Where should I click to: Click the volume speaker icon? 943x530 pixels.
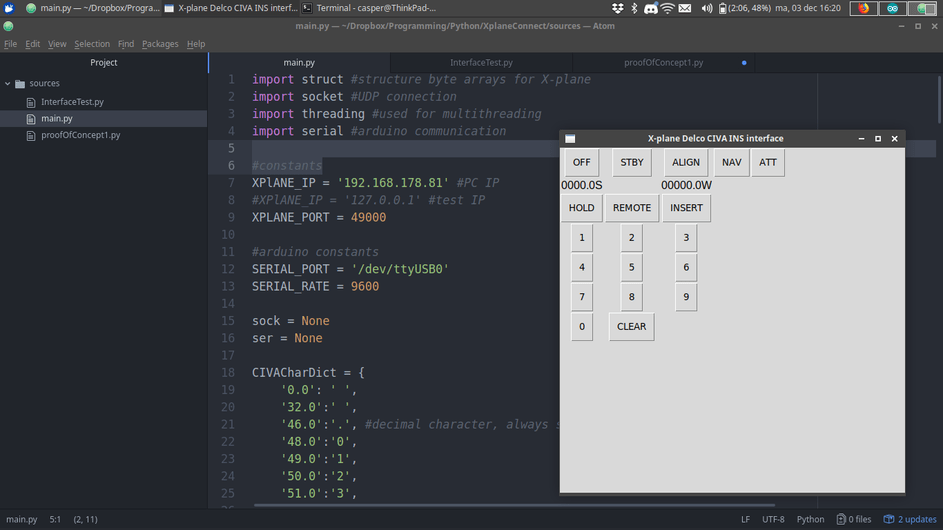707,8
